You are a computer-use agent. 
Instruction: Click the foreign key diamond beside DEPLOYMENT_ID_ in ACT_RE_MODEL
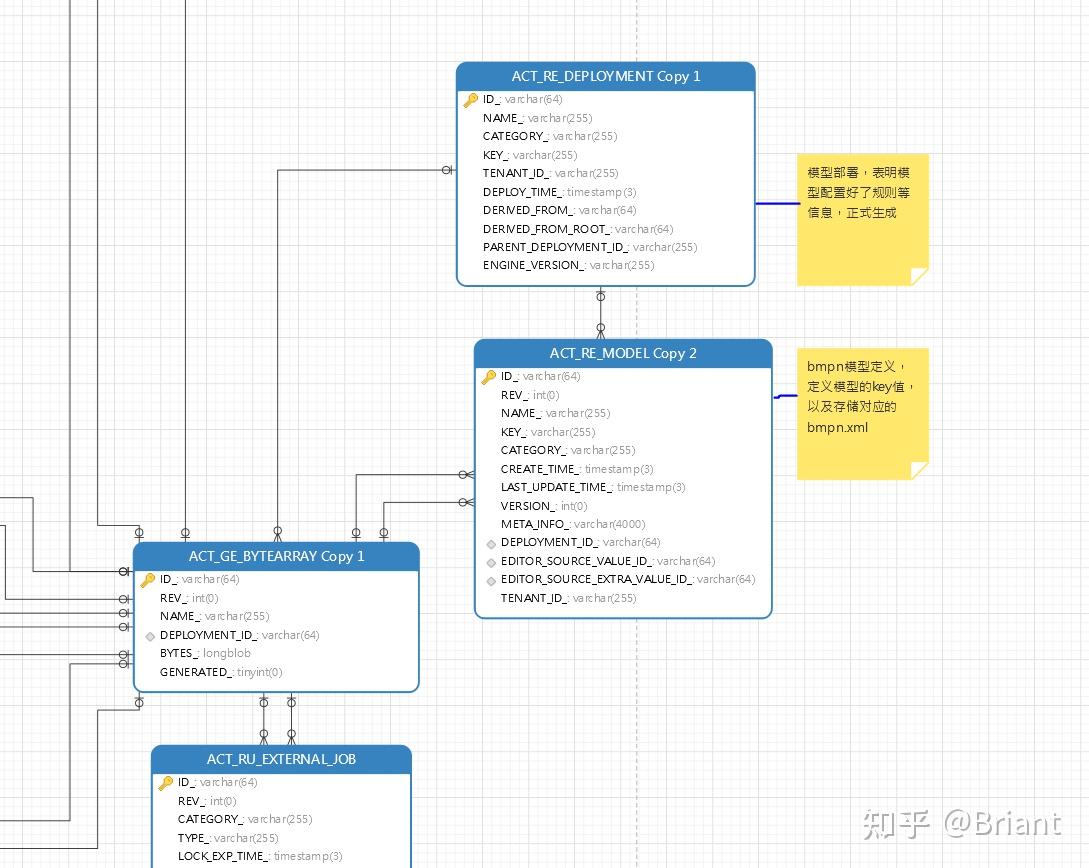[x=490, y=543]
